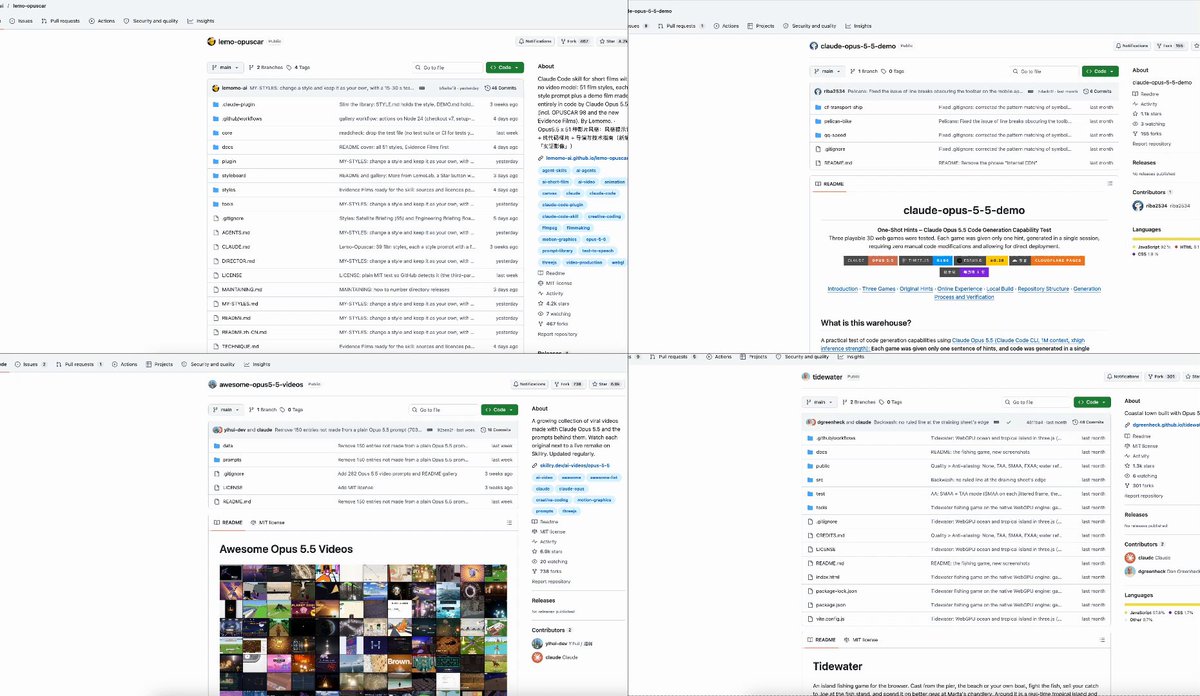Viewport: 1200px width, 696px height.
Task: Open the main branch dropdown in claude-opus-5-5-demo
Action: pyautogui.click(x=825, y=71)
